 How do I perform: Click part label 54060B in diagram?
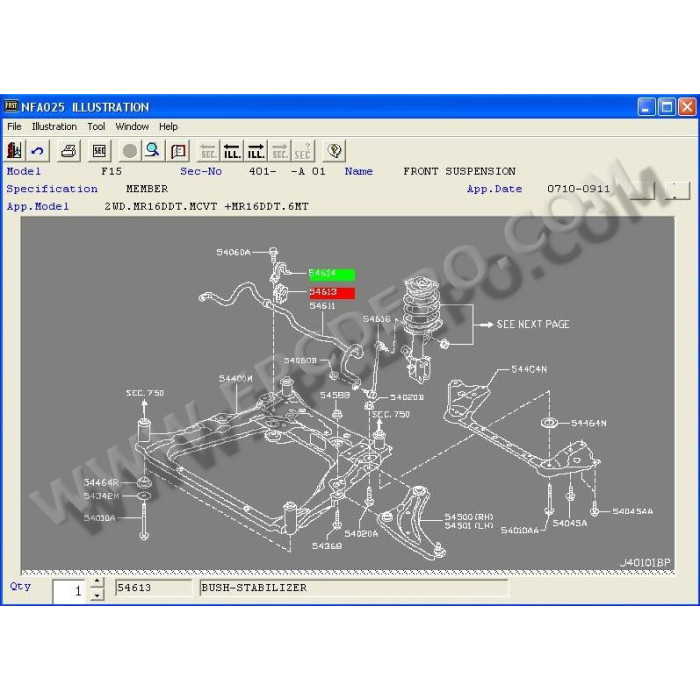click(300, 360)
